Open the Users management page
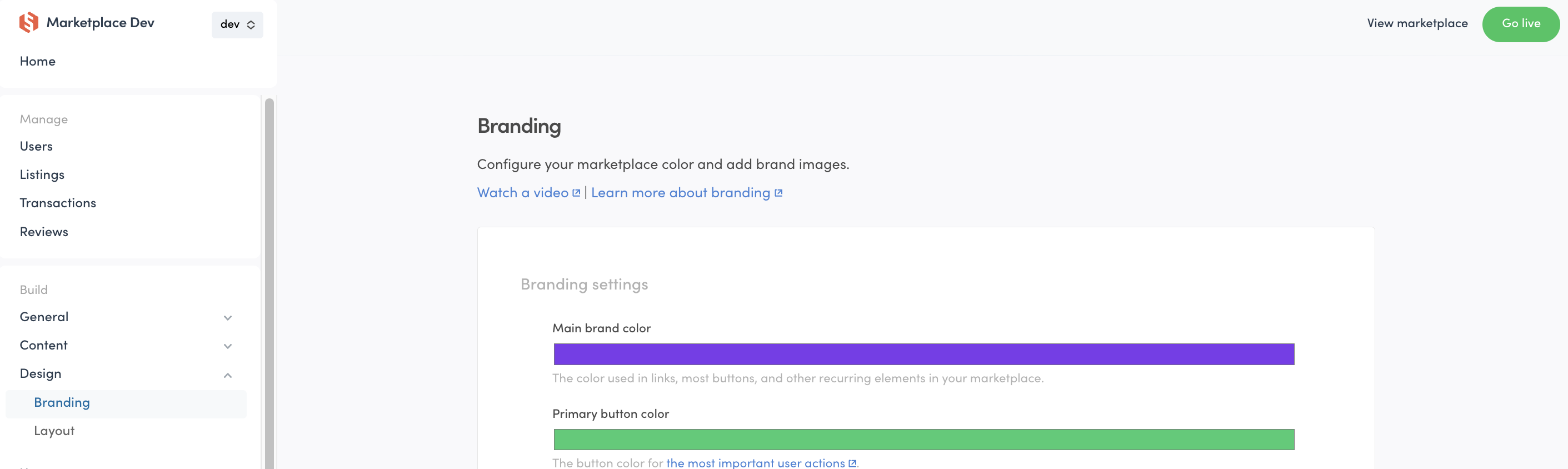This screenshot has height=469, width=1568. point(37,147)
